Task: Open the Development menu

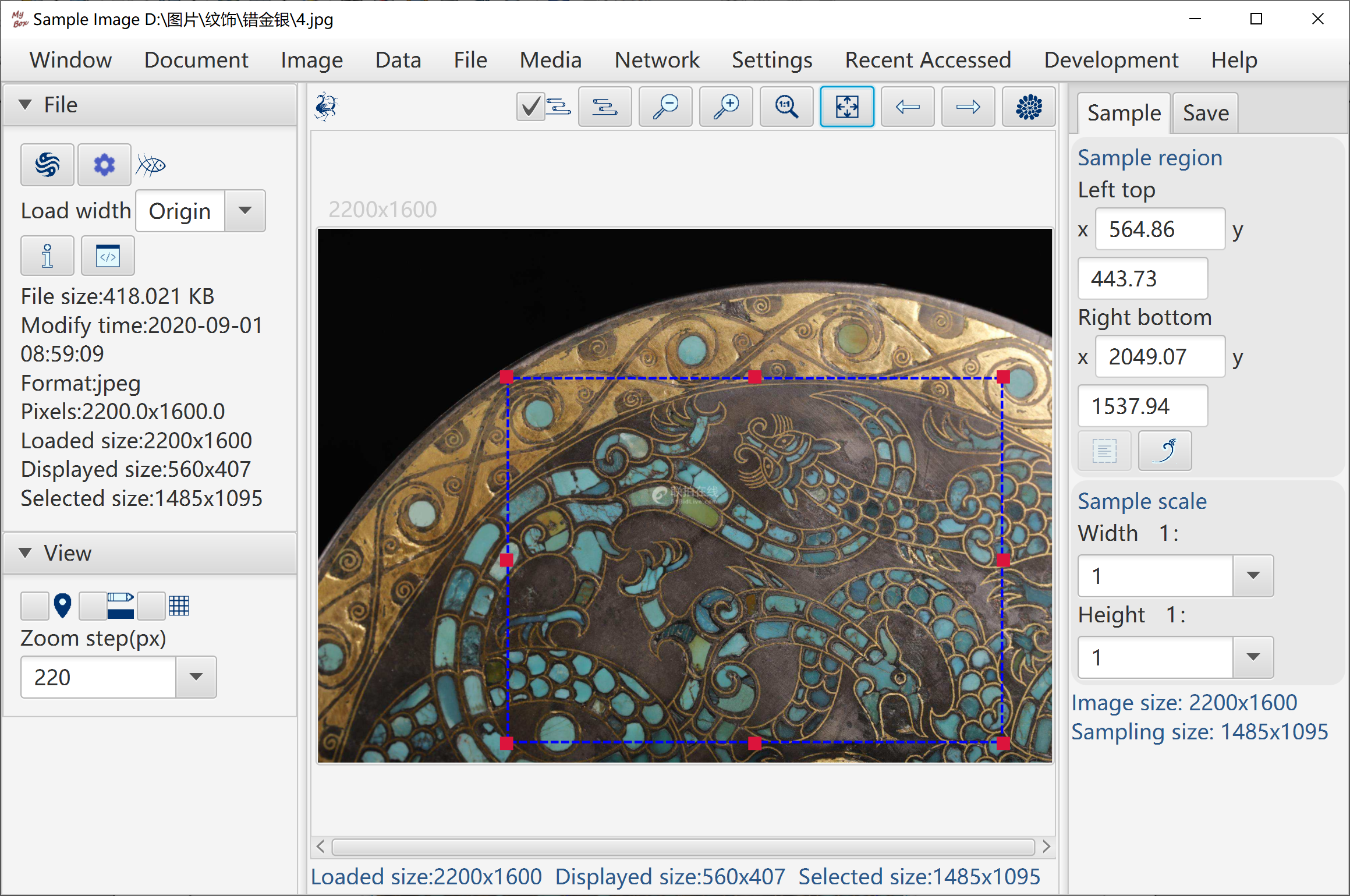Action: (1111, 60)
